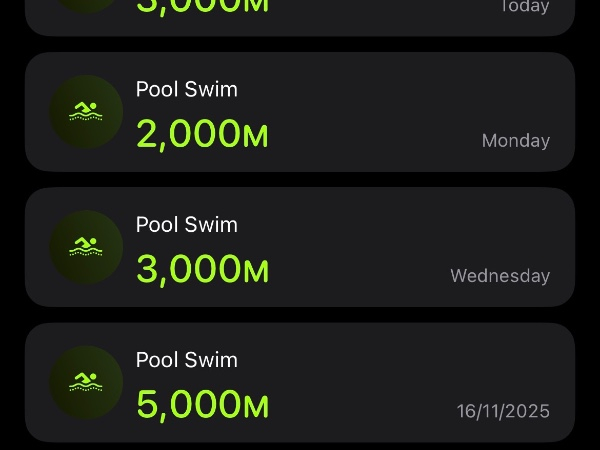Tap the Pool Swim title above 5,000M
The height and width of the screenshot is (450, 600).
[187, 359]
